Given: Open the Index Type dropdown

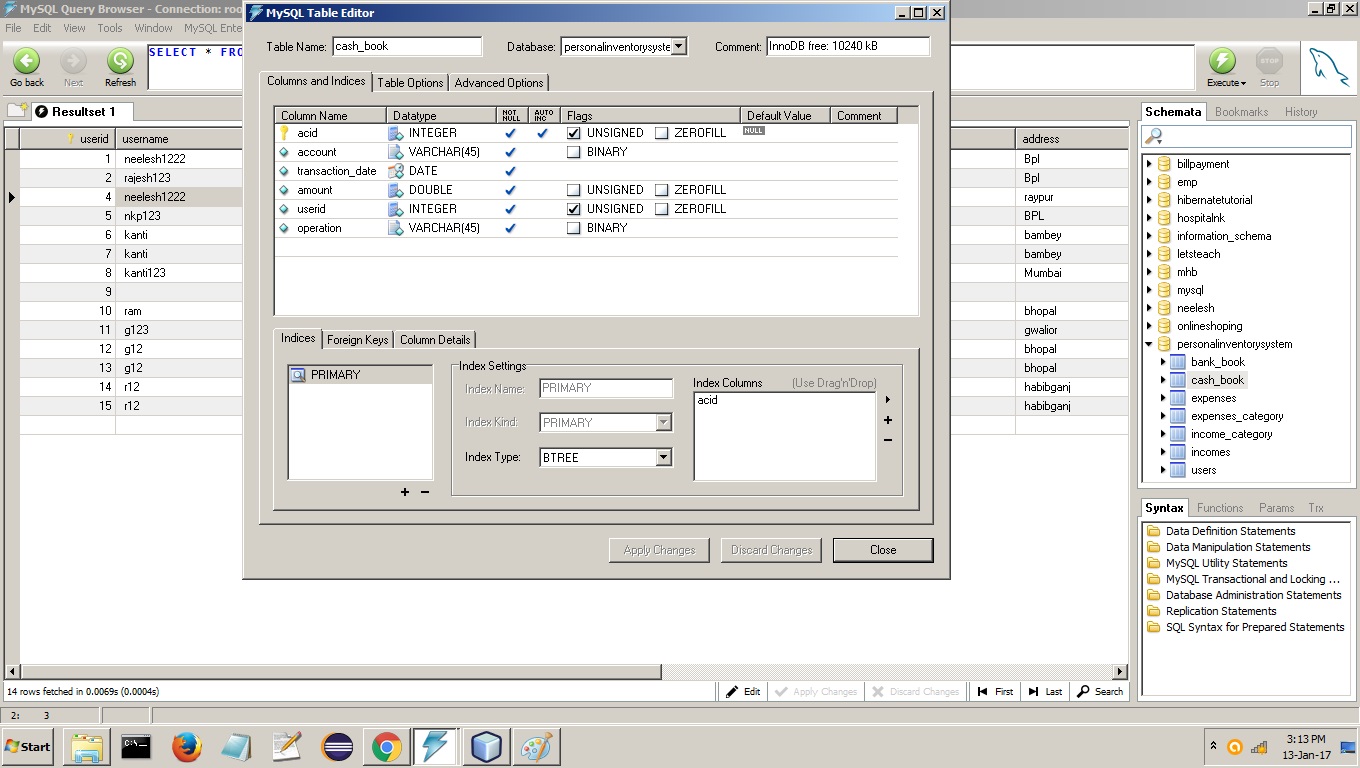Looking at the screenshot, I should (x=663, y=457).
